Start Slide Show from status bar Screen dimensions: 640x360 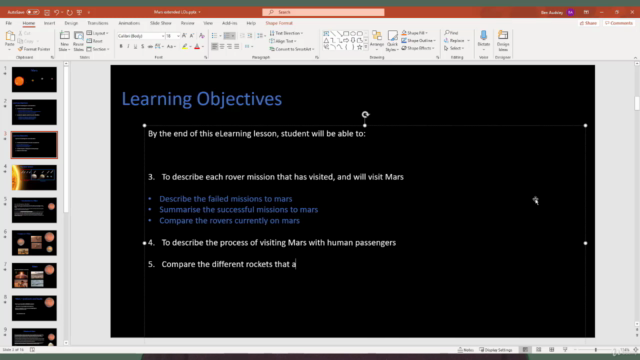pos(565,350)
